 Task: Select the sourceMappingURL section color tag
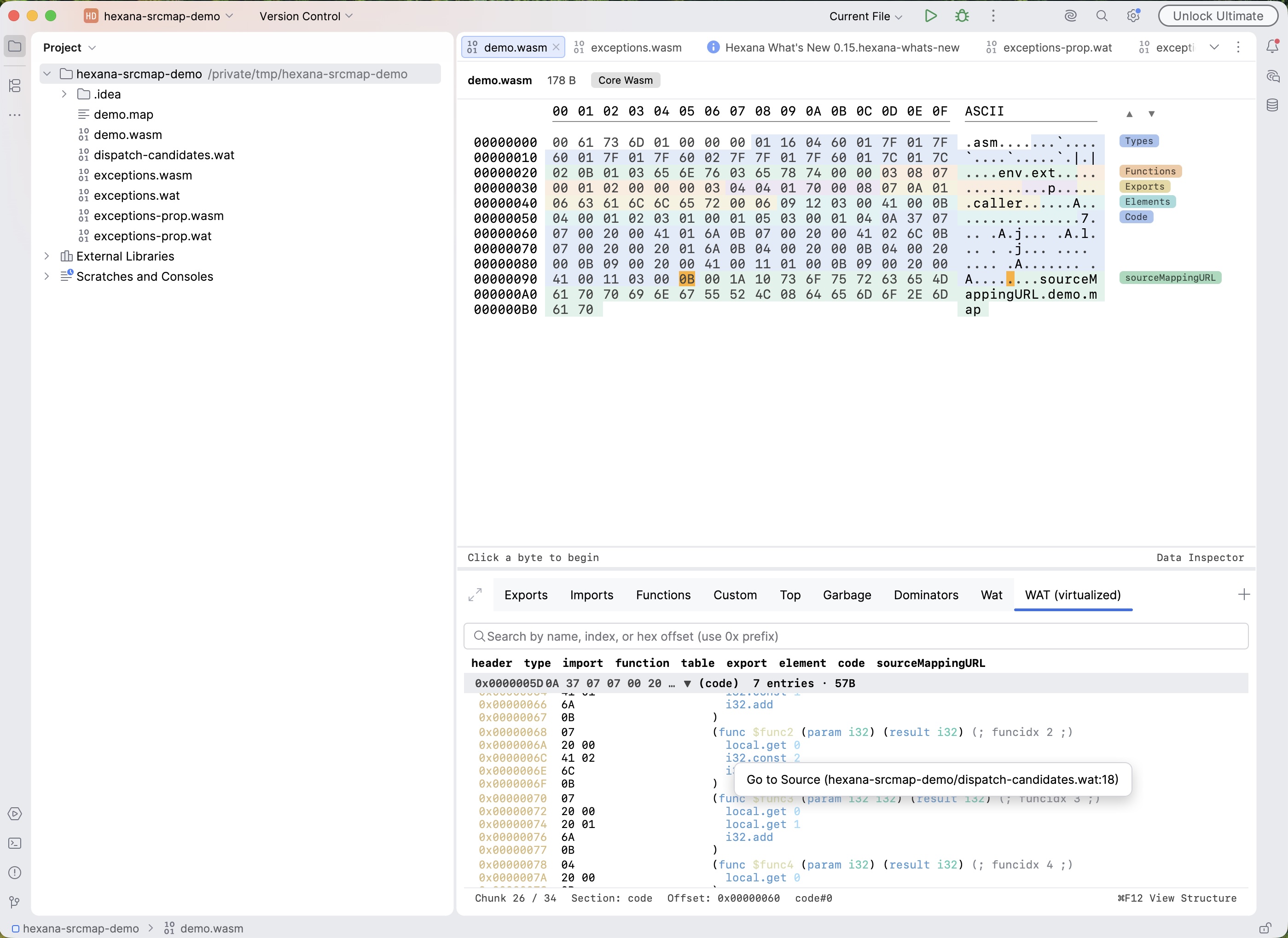tap(1170, 278)
